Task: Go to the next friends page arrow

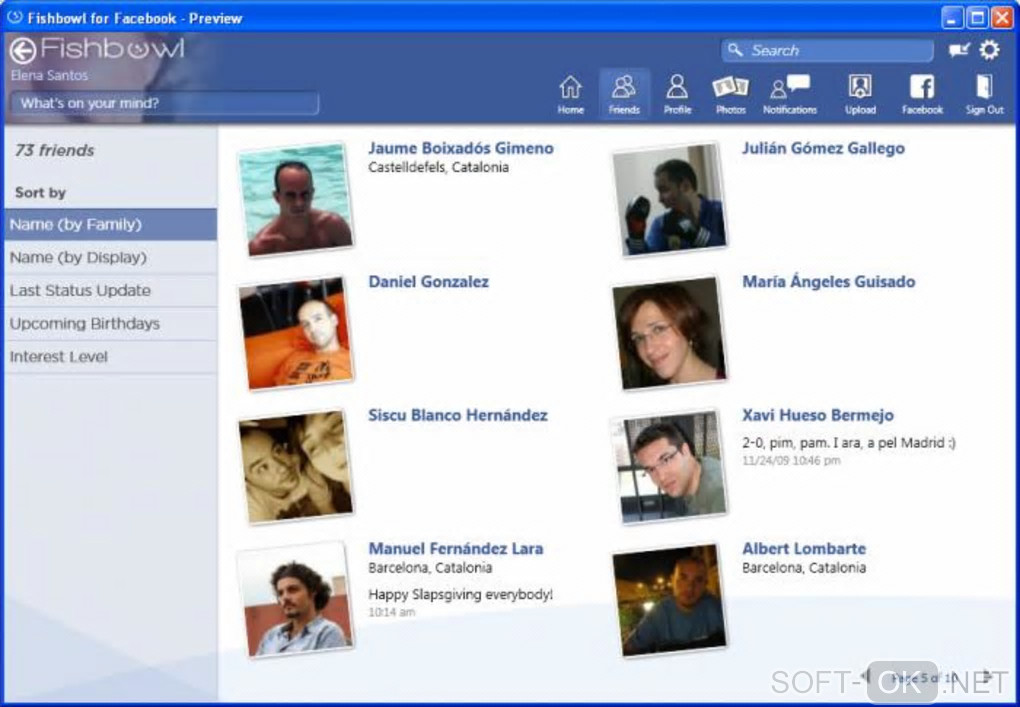Action: 987,676
